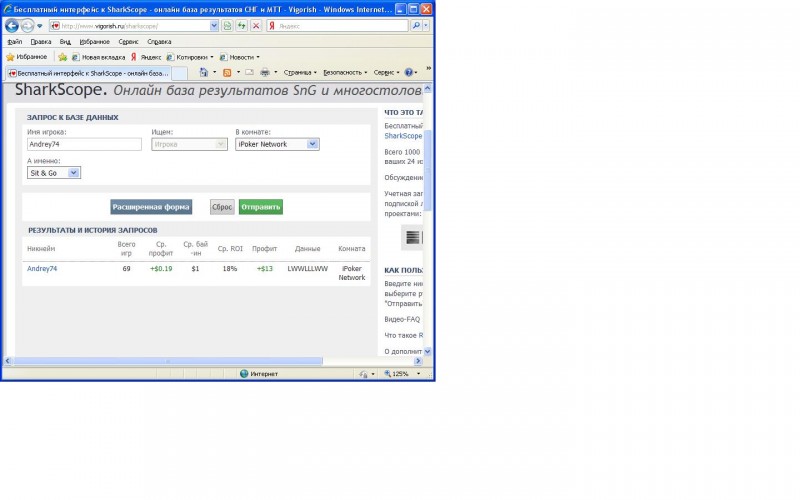
Task: Click the Refresh page icon
Action: pos(242,26)
